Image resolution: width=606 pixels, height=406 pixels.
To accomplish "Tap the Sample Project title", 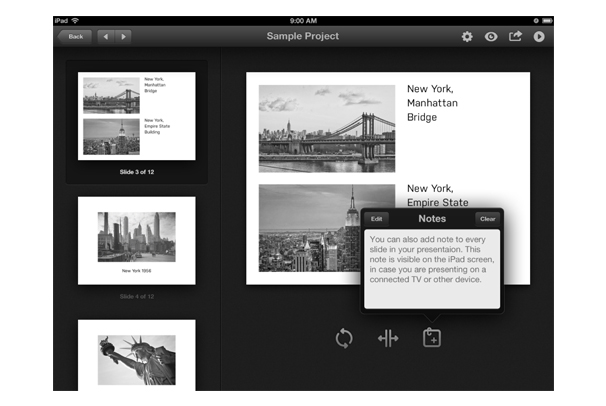I will click(302, 37).
